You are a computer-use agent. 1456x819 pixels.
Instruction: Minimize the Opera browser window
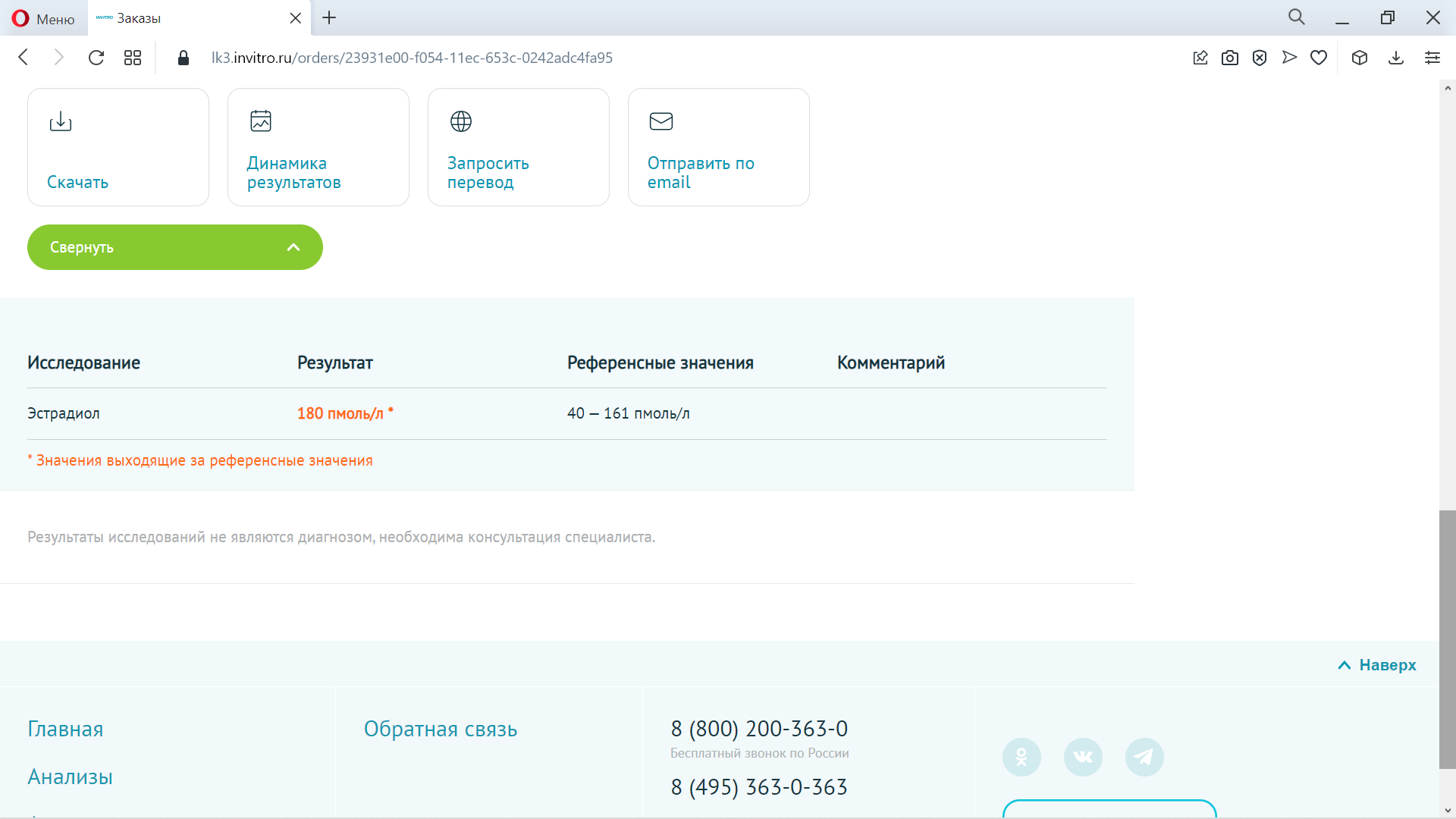[1342, 18]
